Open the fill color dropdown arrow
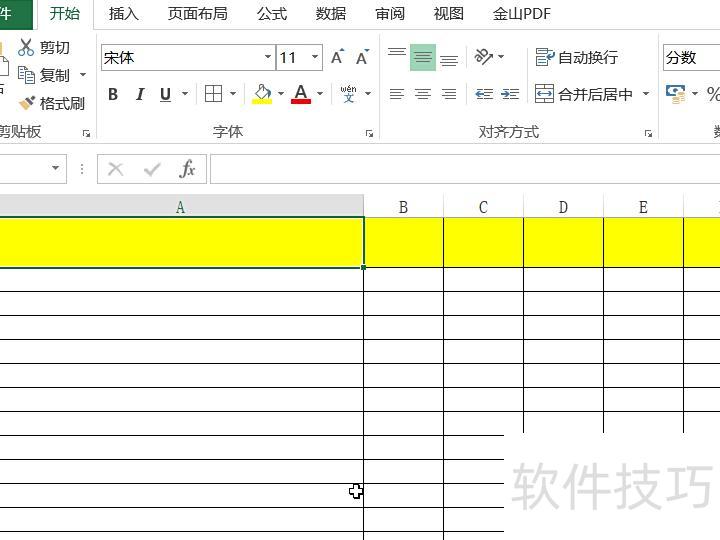Viewport: 720px width, 540px height. (281, 94)
